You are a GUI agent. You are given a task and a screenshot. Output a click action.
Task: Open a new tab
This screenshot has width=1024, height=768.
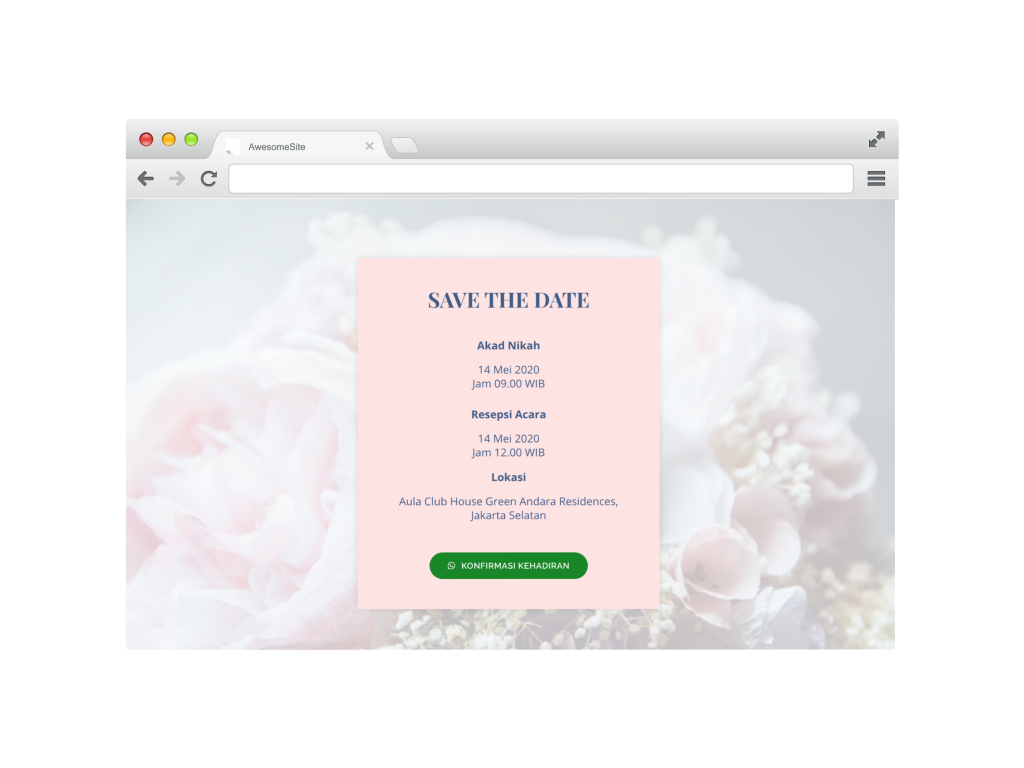coord(405,145)
